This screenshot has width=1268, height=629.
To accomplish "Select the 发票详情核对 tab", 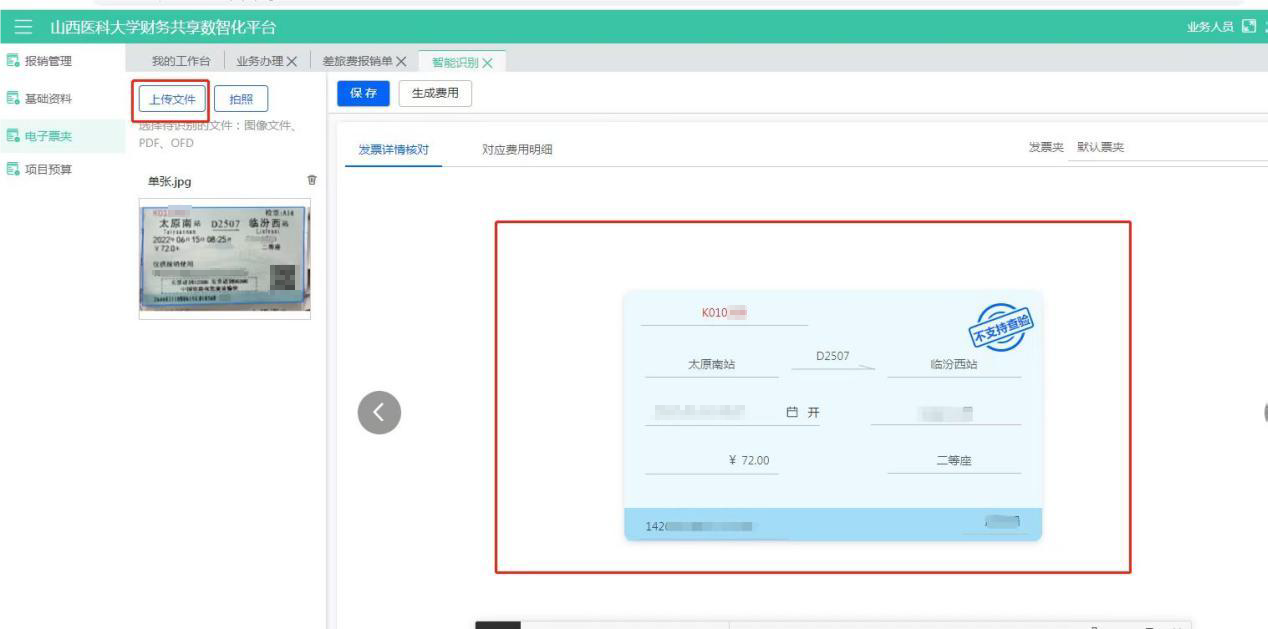I will tap(393, 150).
